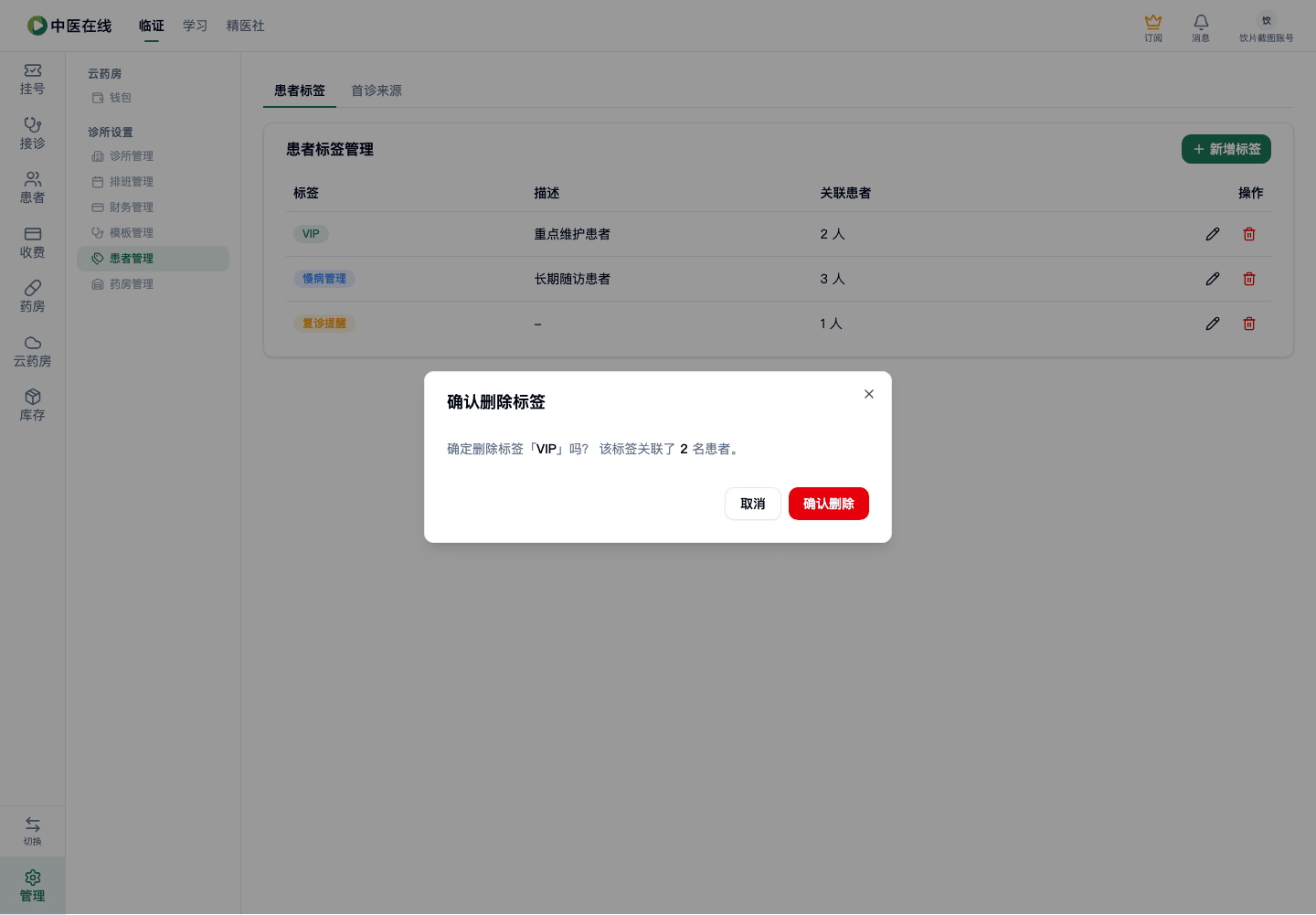This screenshot has width=1316, height=915.
Task: Select the 学习 top navigation tab
Action: [x=196, y=26]
